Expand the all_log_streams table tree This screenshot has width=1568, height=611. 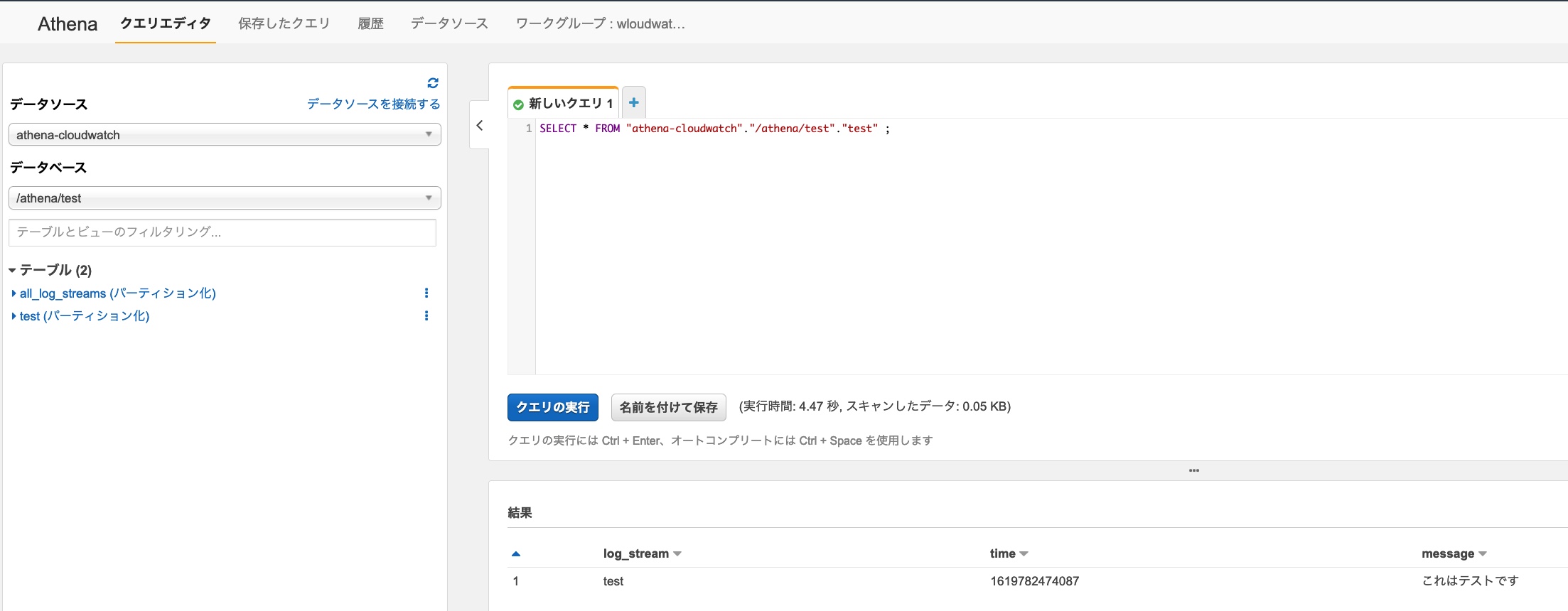(x=14, y=293)
